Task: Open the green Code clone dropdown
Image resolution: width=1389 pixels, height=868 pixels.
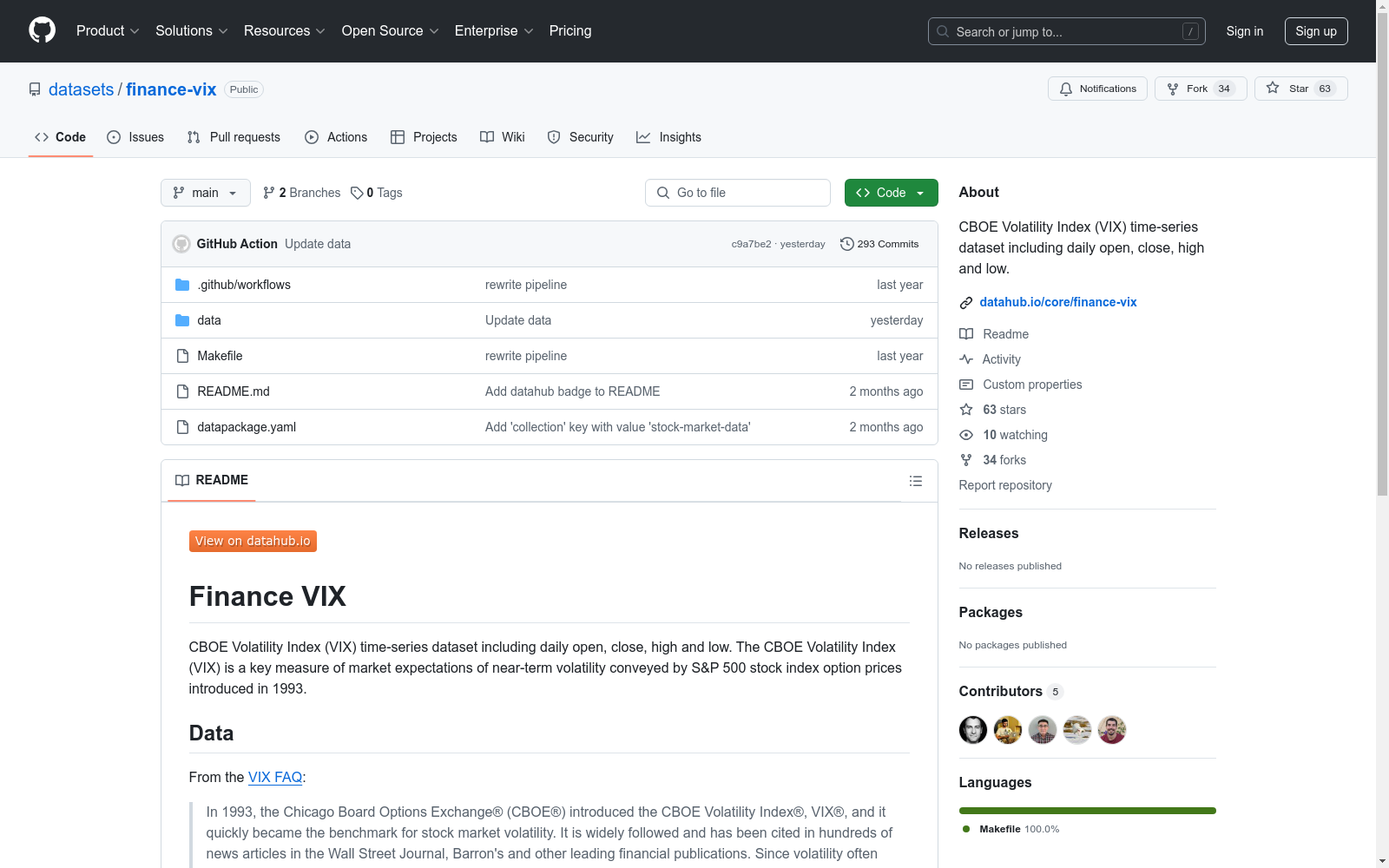Action: point(891,193)
